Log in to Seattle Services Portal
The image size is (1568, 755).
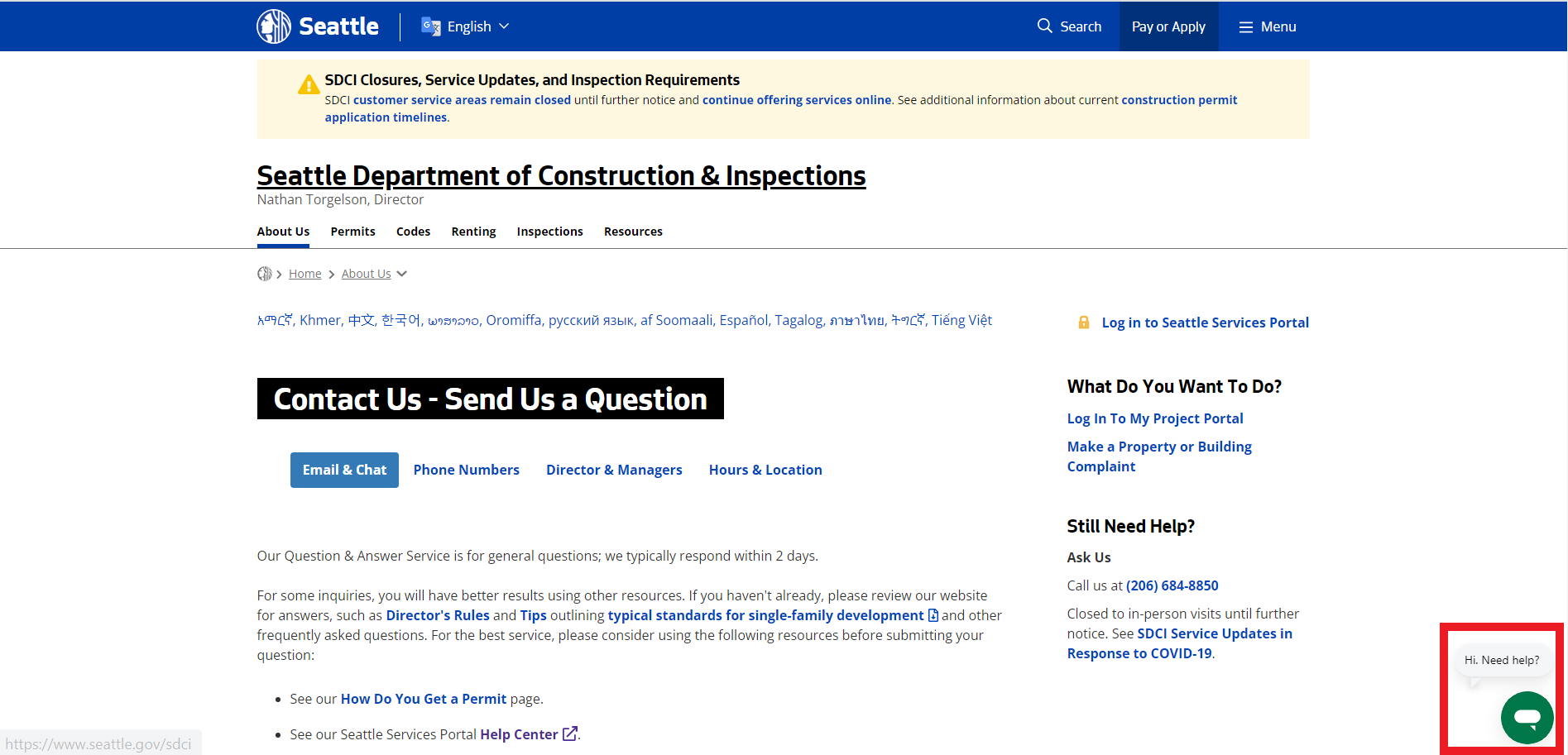point(1205,323)
